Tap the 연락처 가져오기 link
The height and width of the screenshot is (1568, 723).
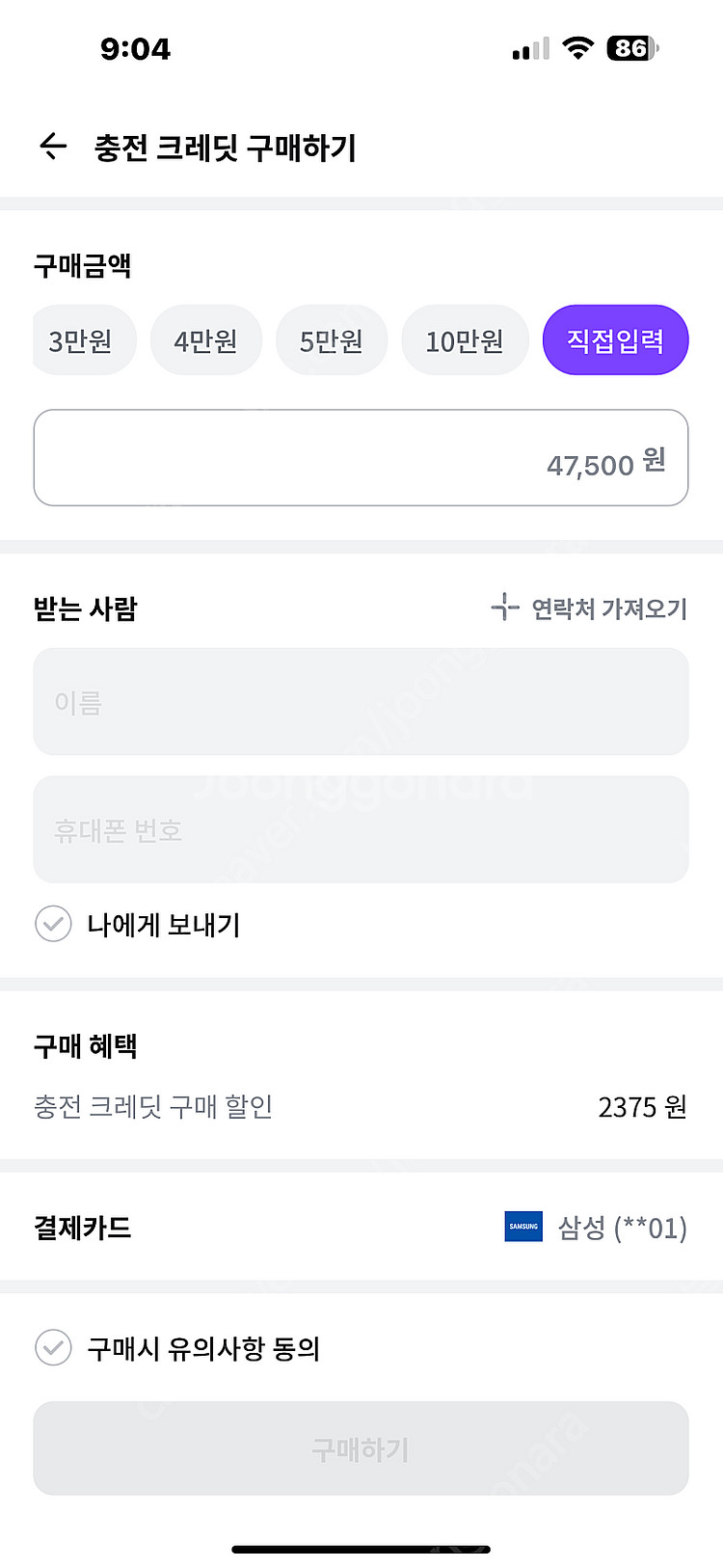[x=608, y=608]
